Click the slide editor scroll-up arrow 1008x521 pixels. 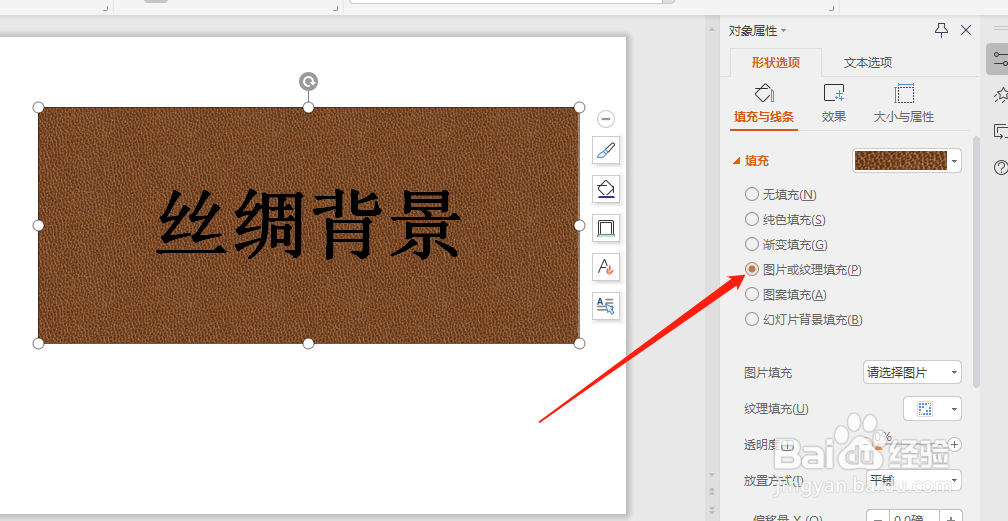pos(712,30)
